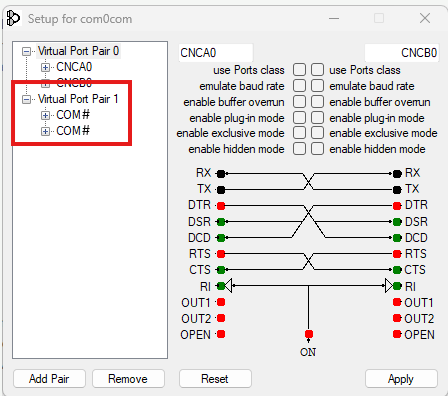Collapse the Virtual Port Pair 1 node
This screenshot has width=448, height=396.
[26, 99]
